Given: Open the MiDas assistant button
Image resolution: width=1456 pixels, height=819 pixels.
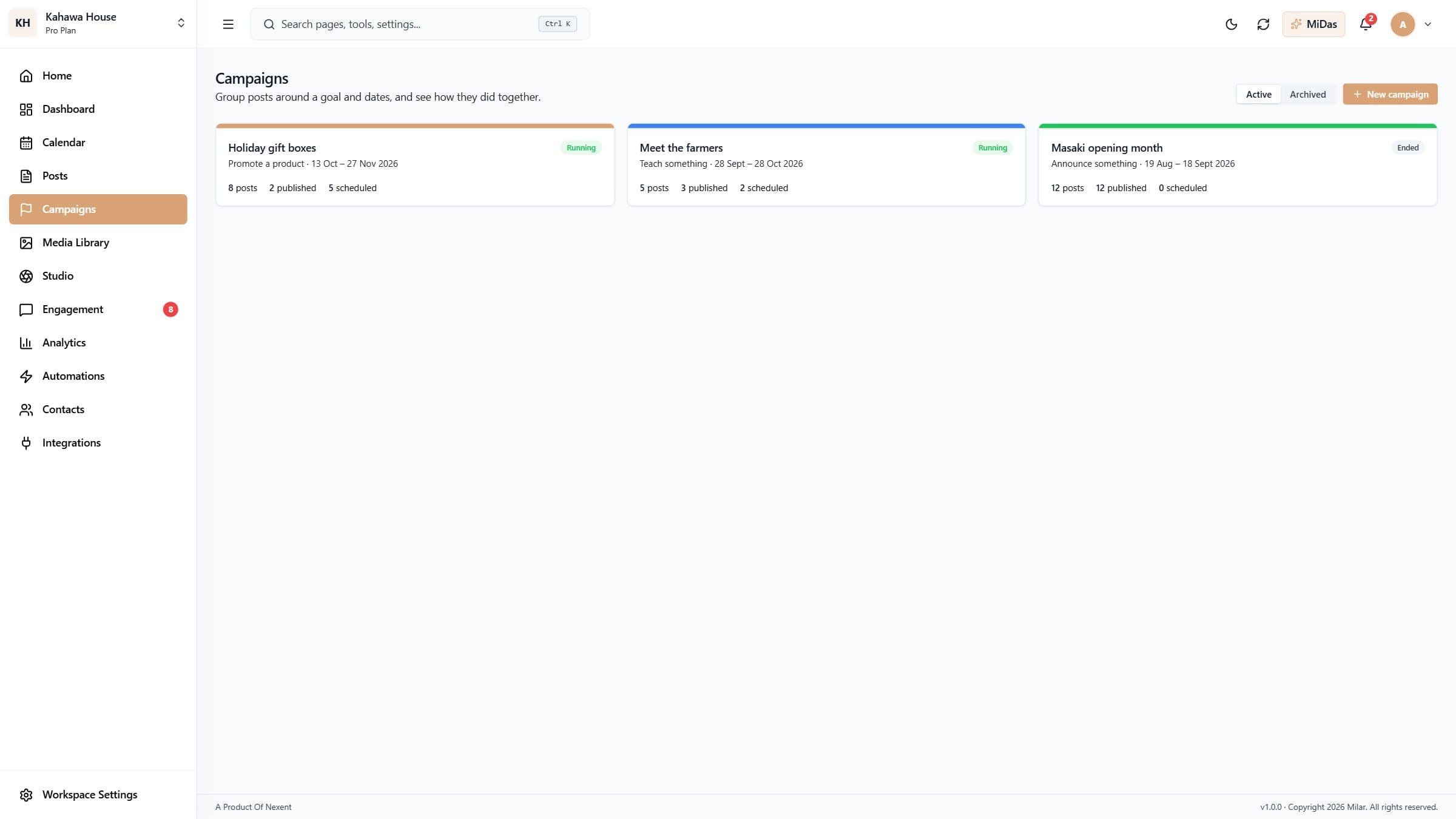Looking at the screenshot, I should pos(1313,24).
